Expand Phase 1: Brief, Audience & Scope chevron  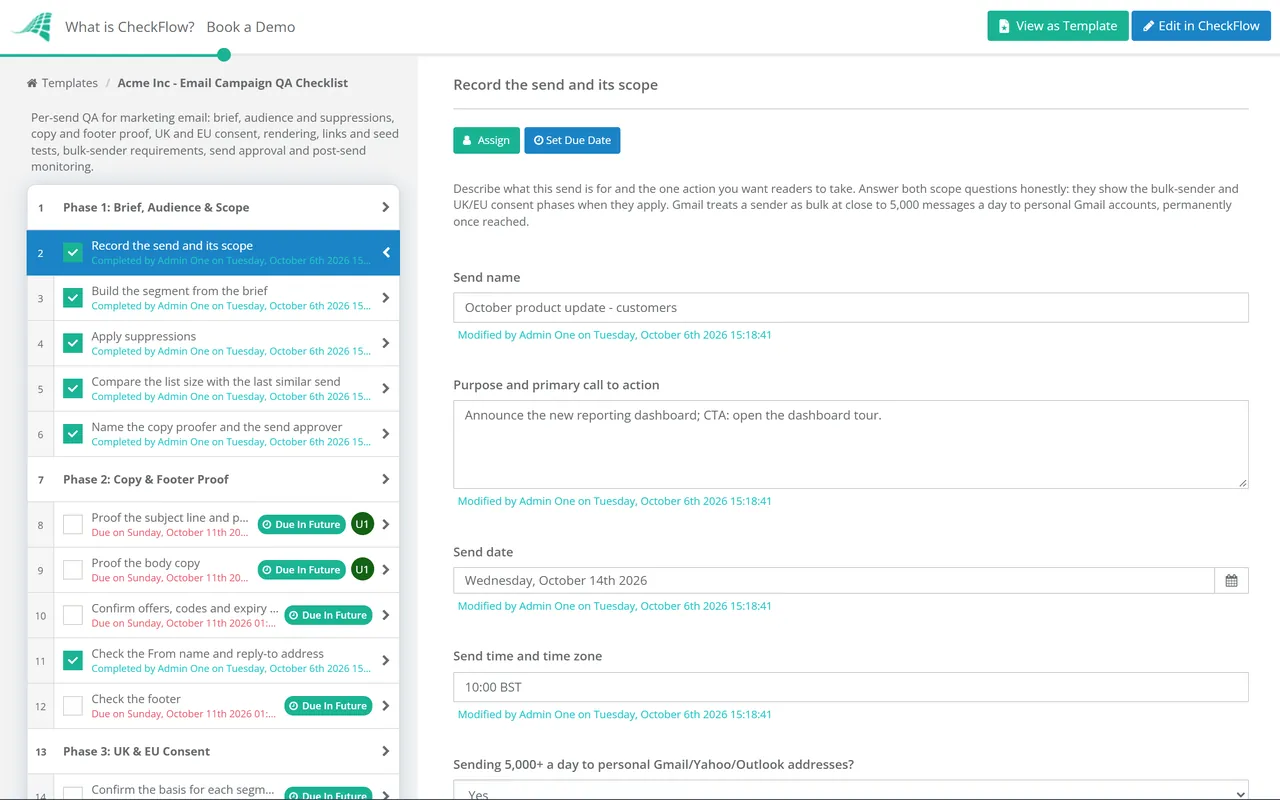click(386, 207)
